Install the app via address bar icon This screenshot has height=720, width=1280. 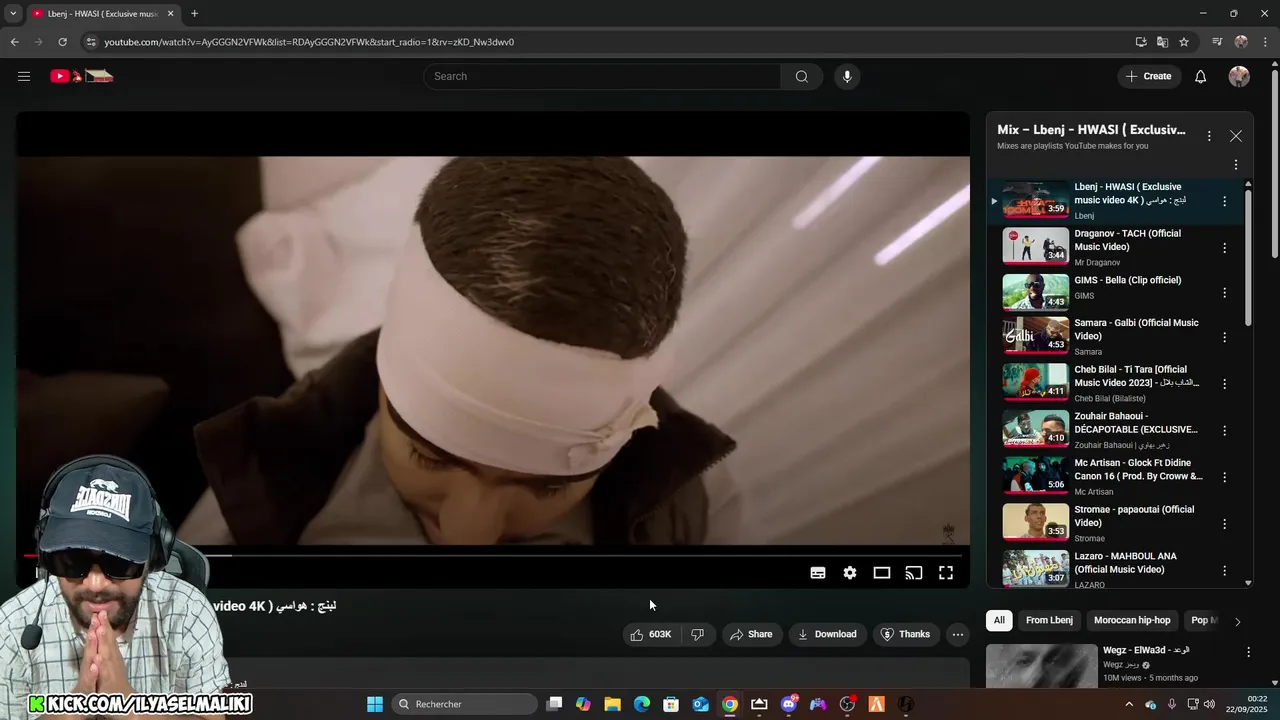click(1140, 42)
